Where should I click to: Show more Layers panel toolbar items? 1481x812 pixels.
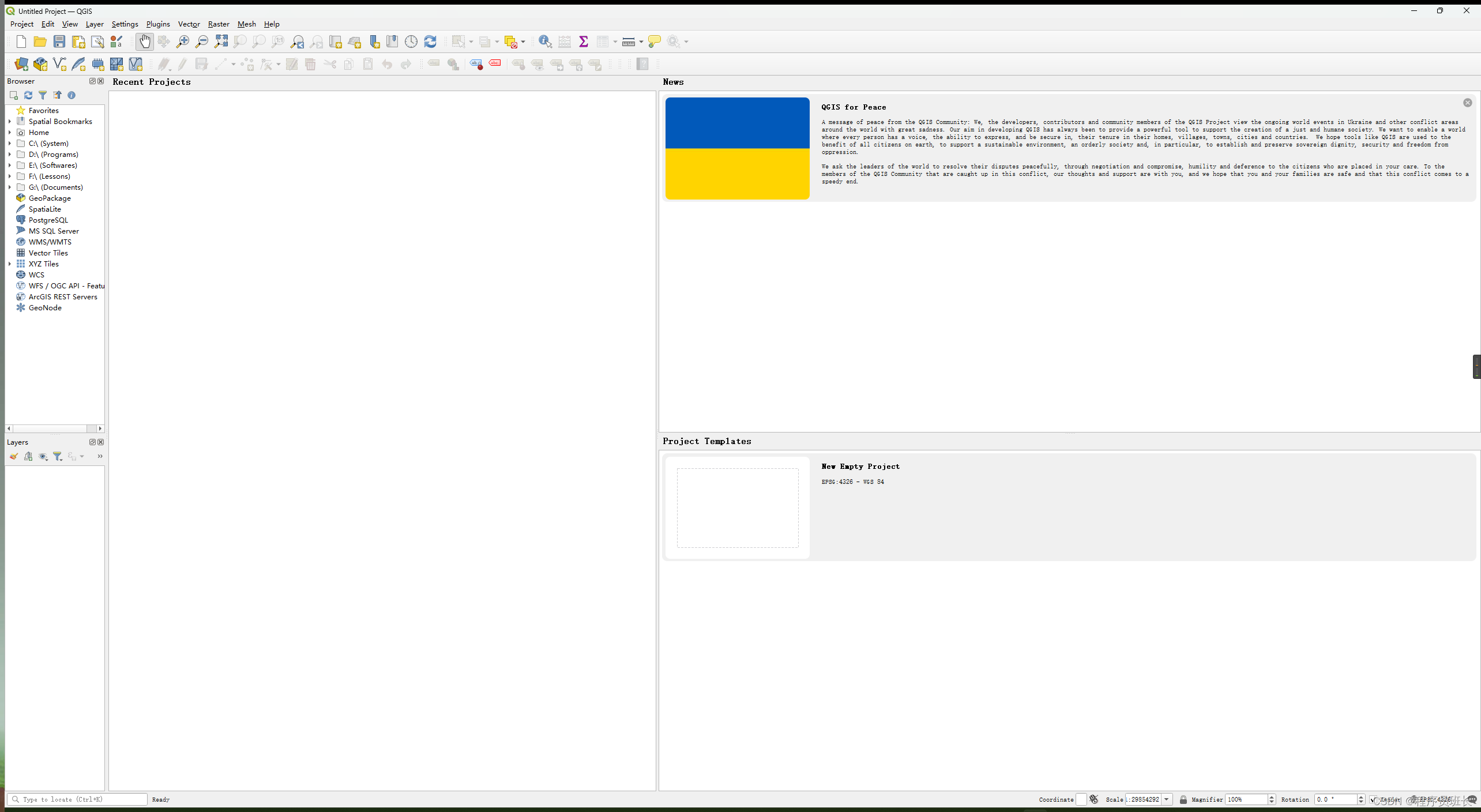[100, 456]
